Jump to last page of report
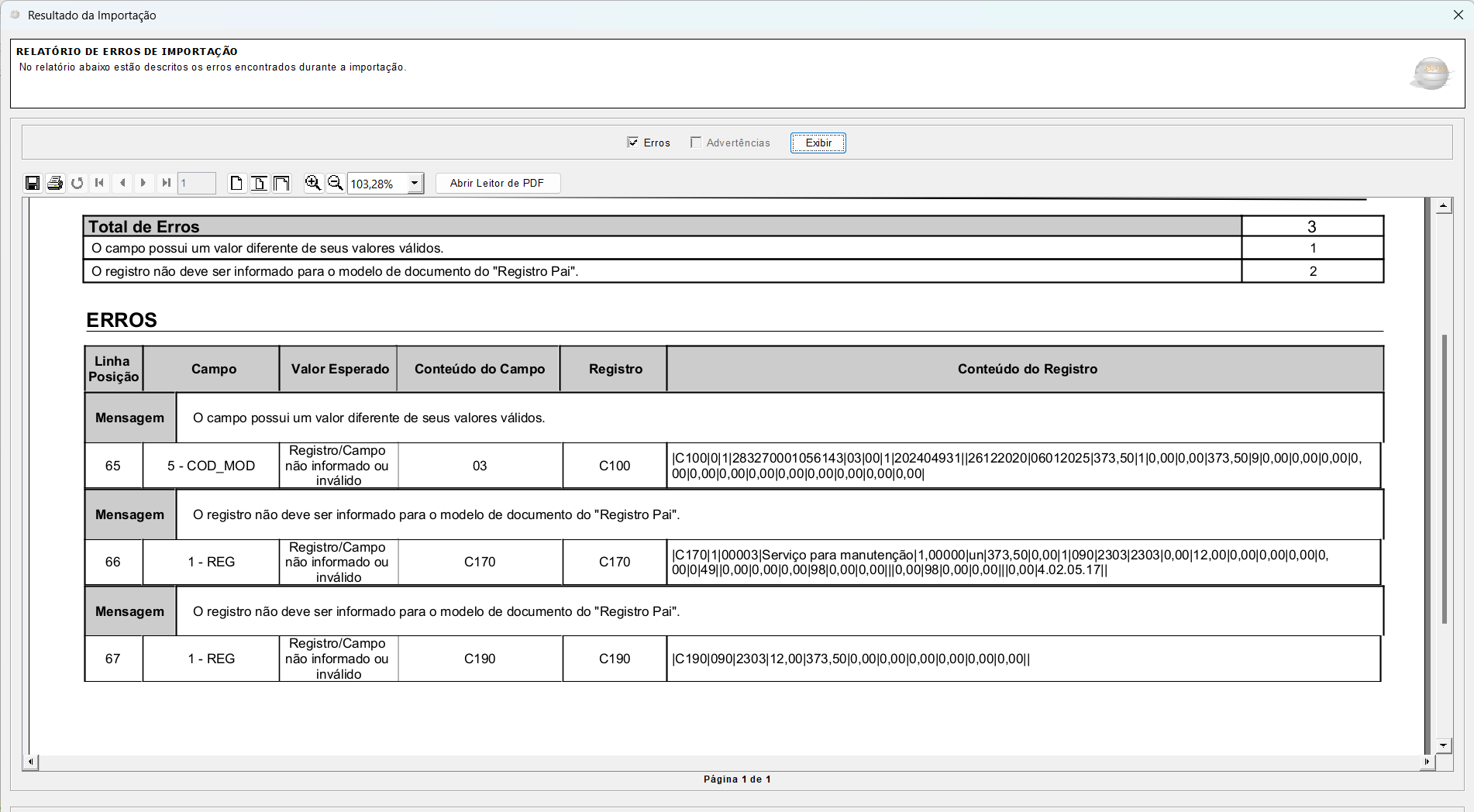This screenshot has height=812, width=1474. click(166, 183)
